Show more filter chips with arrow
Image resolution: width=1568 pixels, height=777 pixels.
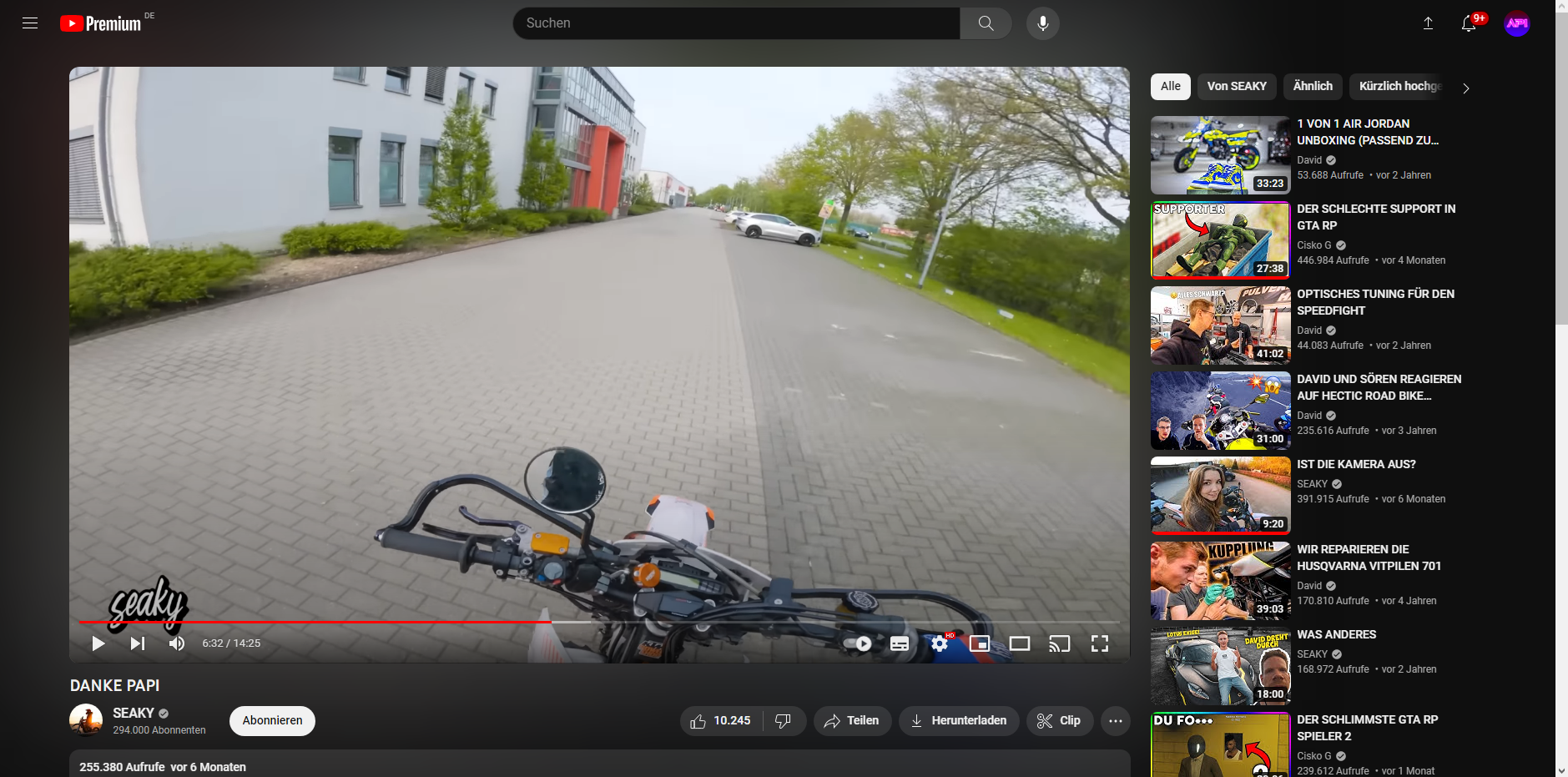tap(1465, 88)
